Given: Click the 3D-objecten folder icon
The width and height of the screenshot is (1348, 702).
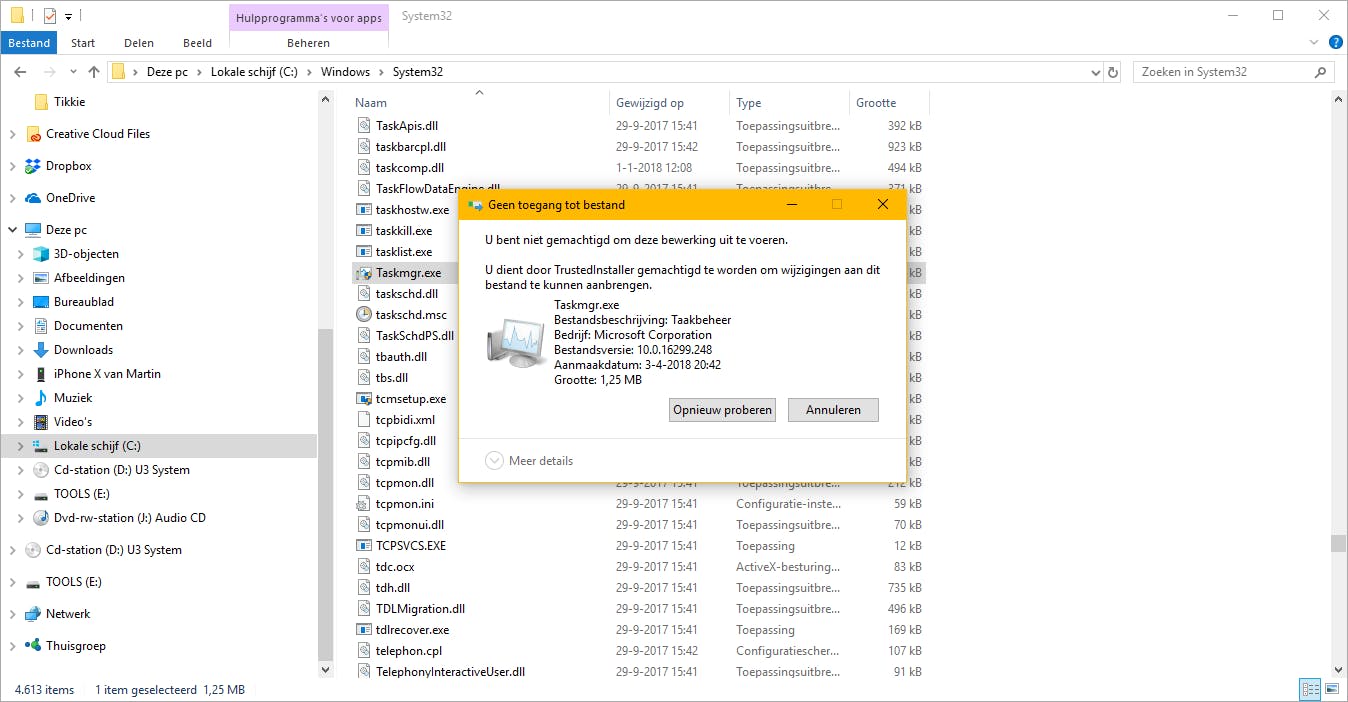Looking at the screenshot, I should (41, 254).
